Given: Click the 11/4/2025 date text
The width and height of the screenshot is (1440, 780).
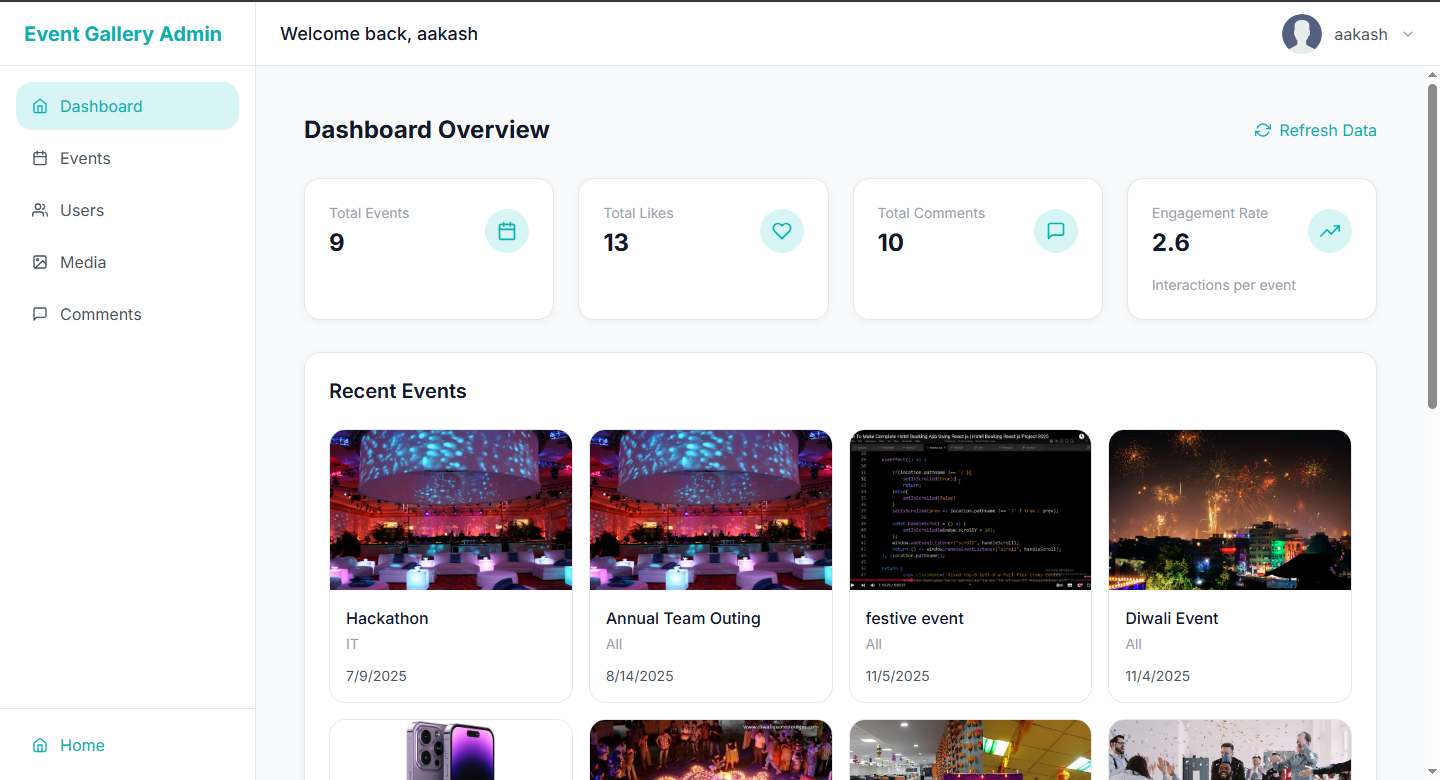Looking at the screenshot, I should 1157,676.
